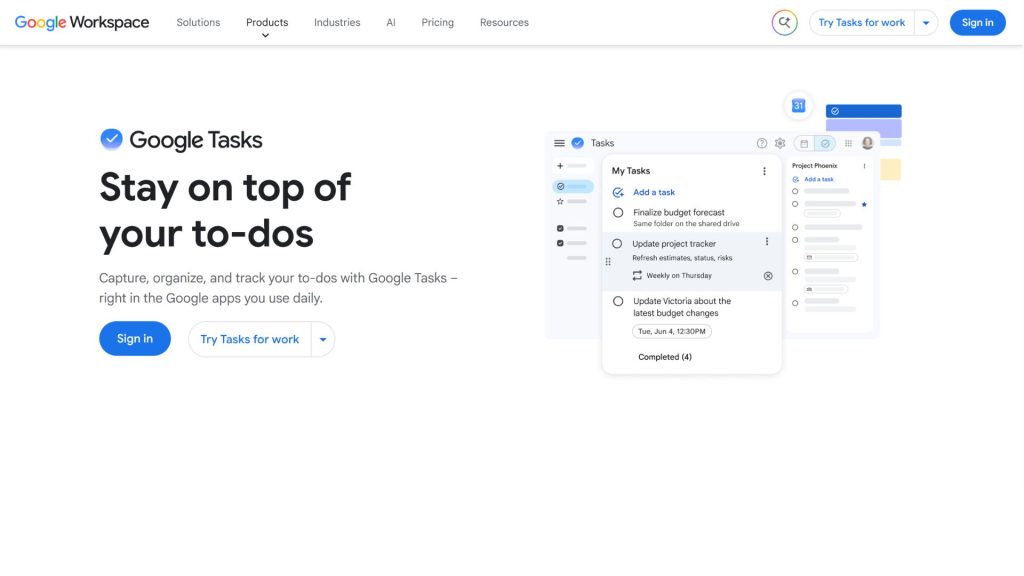Click the Weekly on Thursday label

pyautogui.click(x=679, y=276)
